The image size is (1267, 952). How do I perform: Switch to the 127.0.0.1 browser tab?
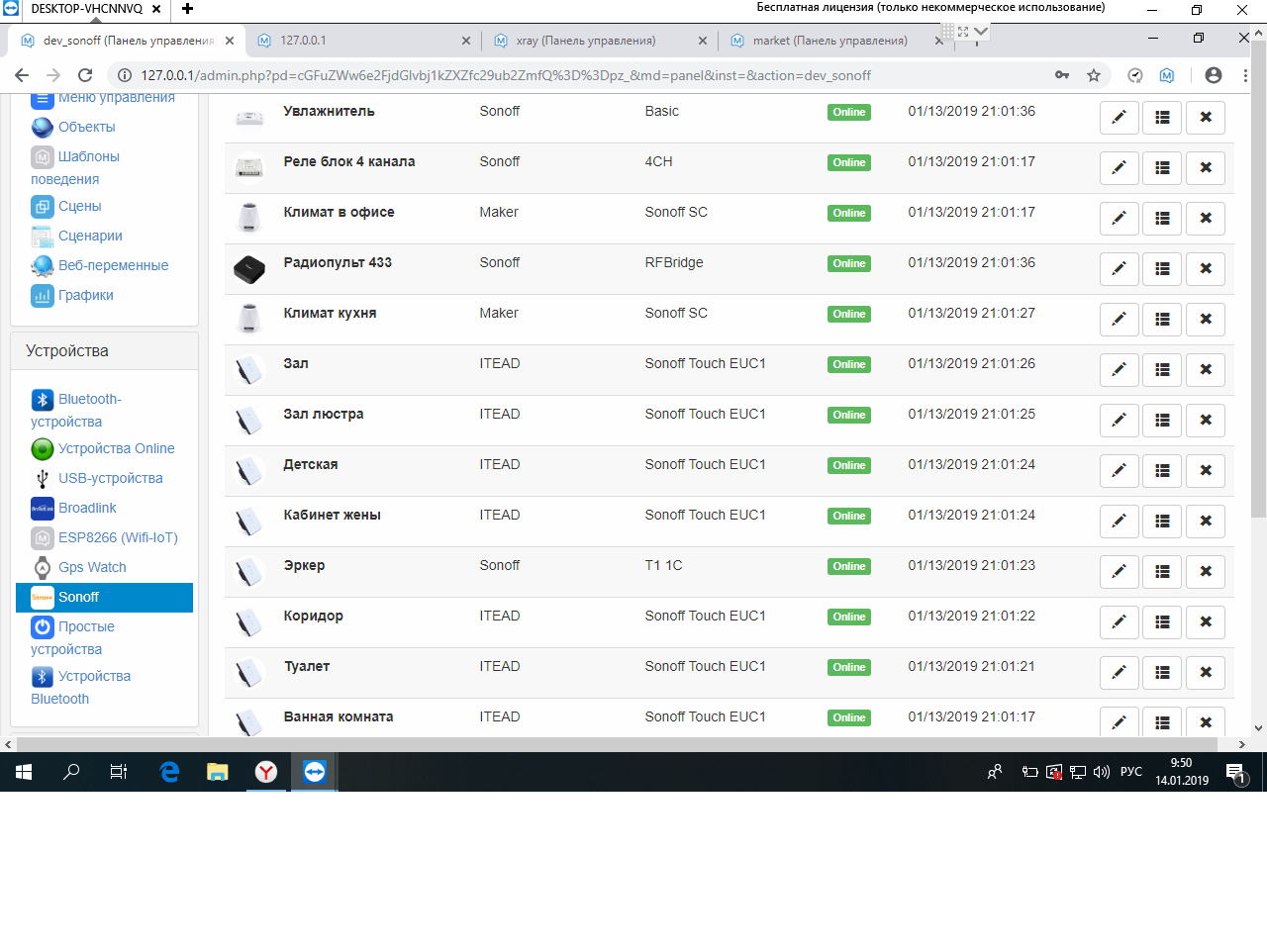[x=364, y=41]
